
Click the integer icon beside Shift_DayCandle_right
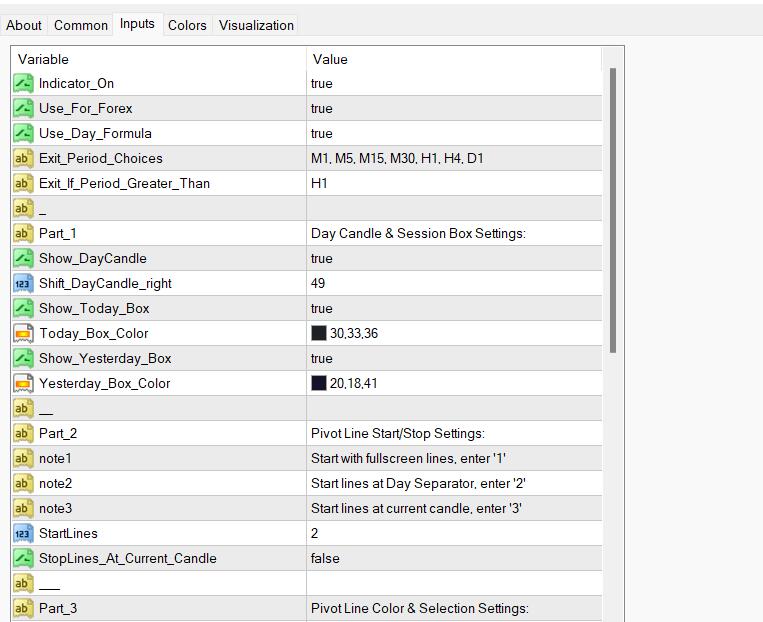pyautogui.click(x=23, y=283)
